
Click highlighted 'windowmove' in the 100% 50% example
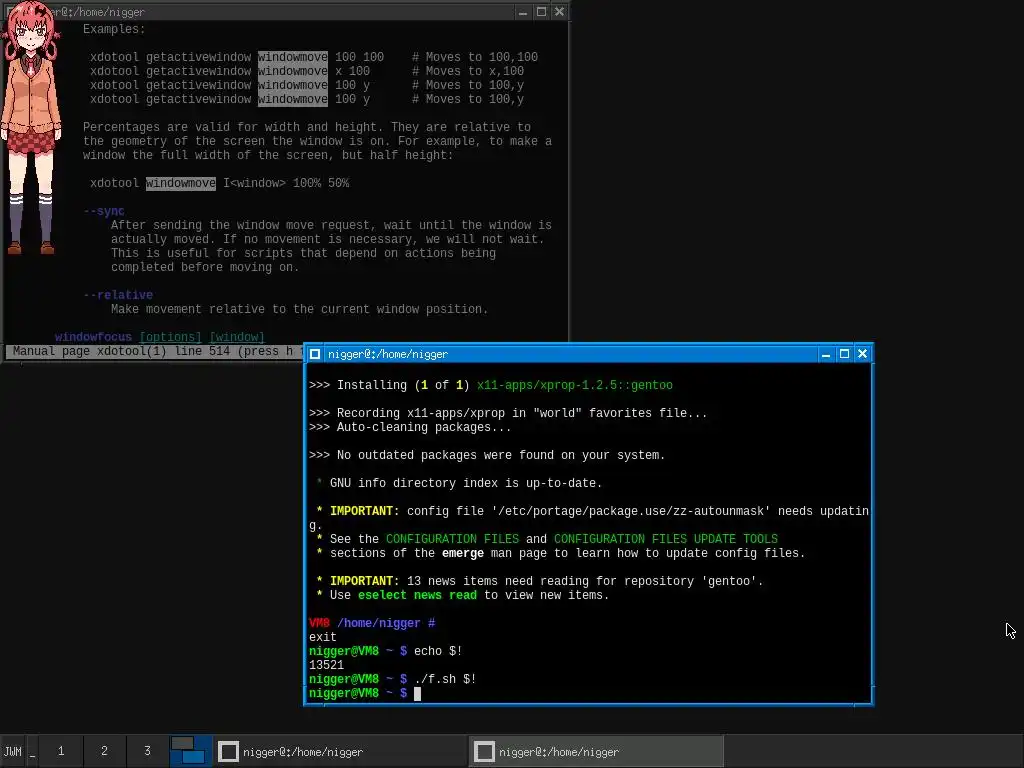click(x=181, y=183)
